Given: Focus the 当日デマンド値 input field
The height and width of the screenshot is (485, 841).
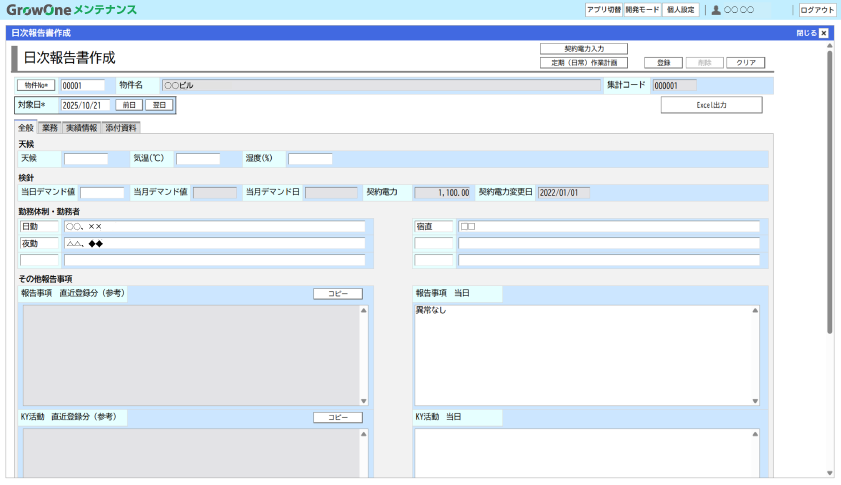Looking at the screenshot, I should (102, 193).
